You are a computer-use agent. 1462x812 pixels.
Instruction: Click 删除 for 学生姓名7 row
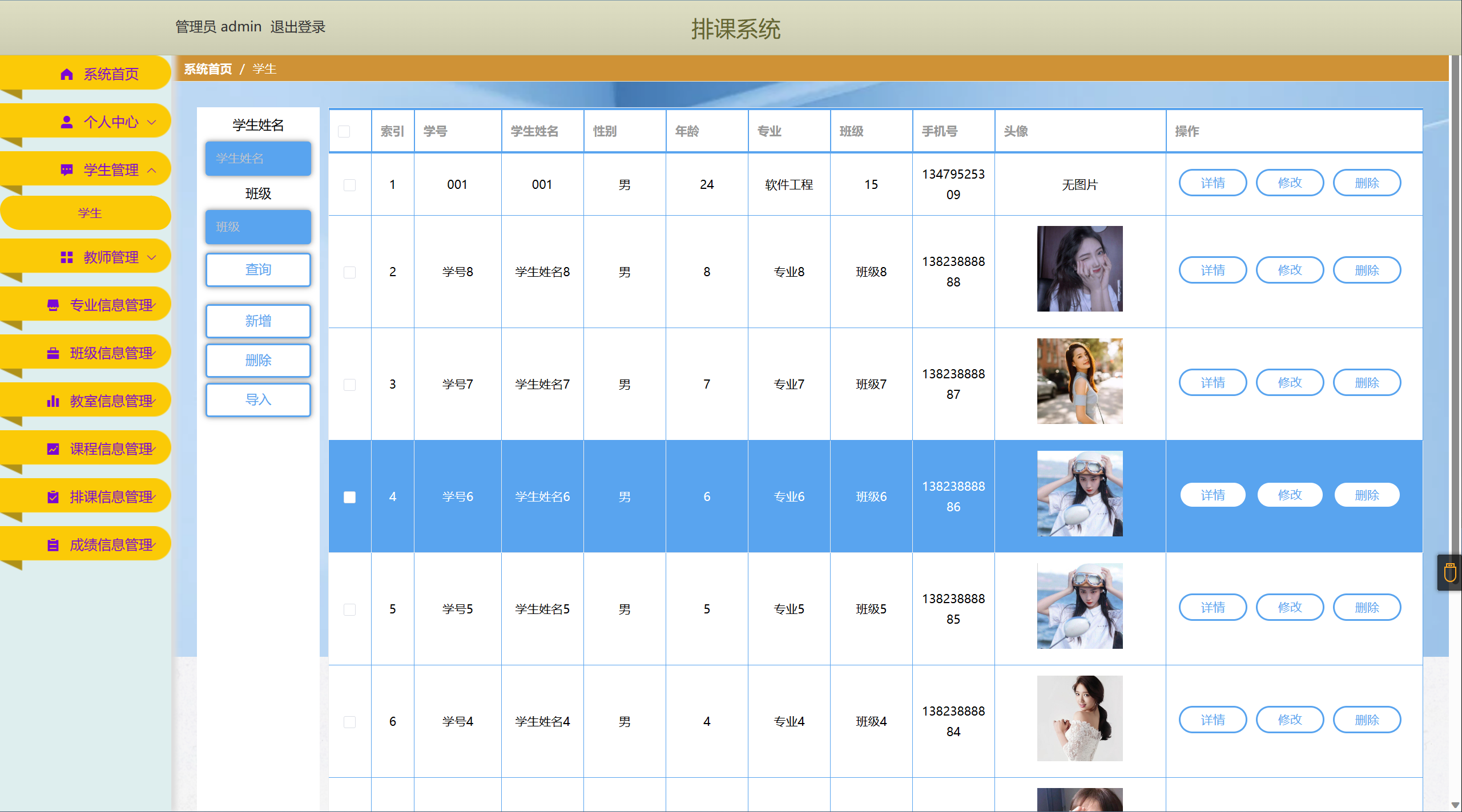pos(1367,383)
